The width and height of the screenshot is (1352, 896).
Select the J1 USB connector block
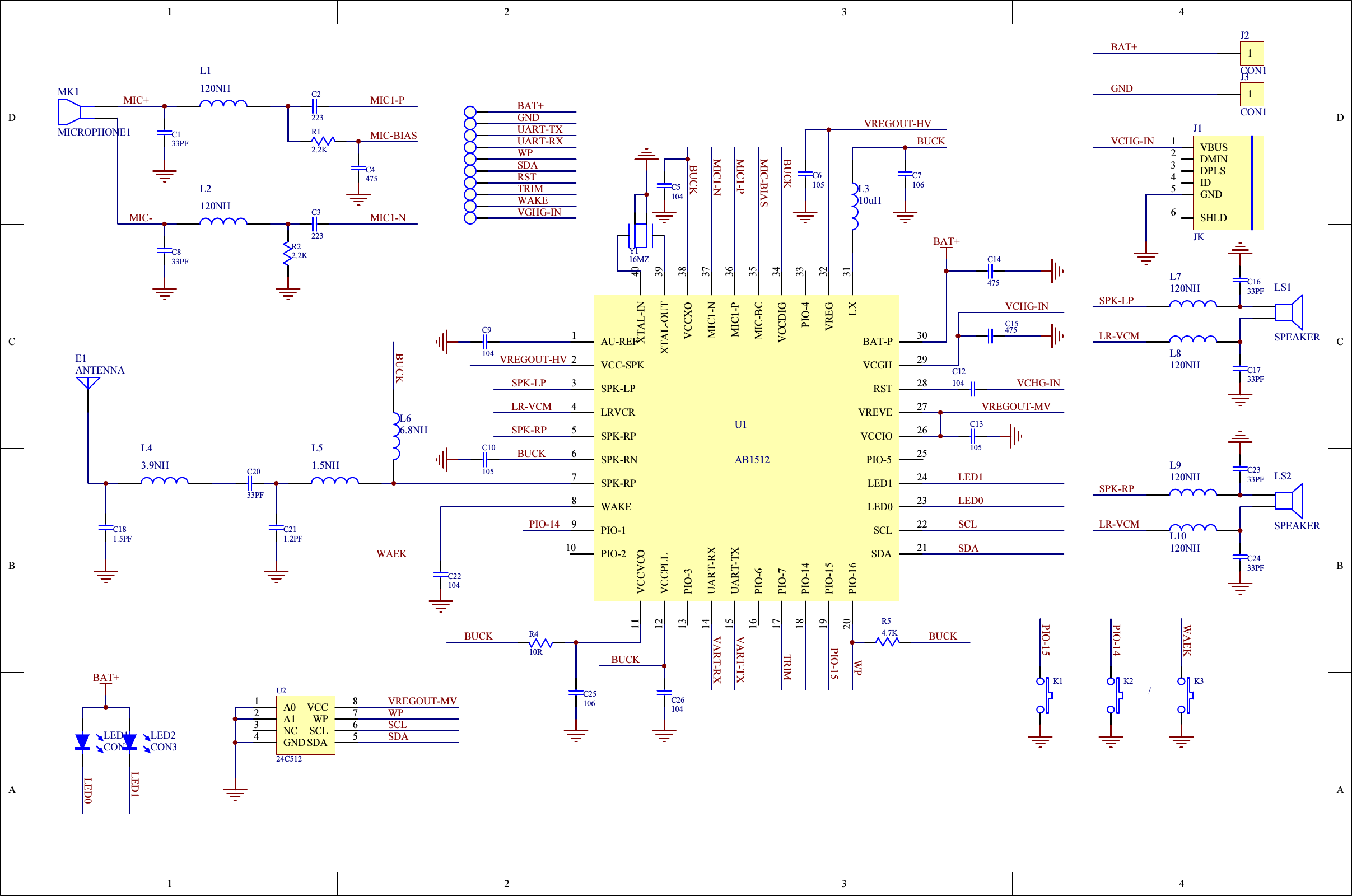click(x=1228, y=183)
